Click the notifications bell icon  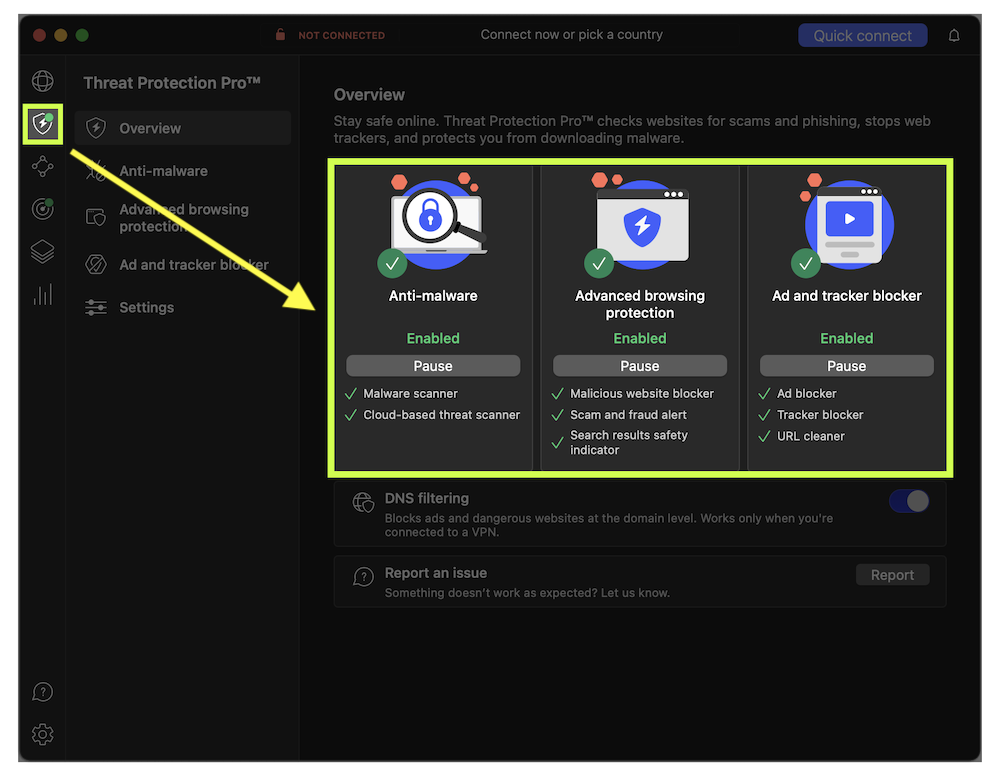[954, 35]
